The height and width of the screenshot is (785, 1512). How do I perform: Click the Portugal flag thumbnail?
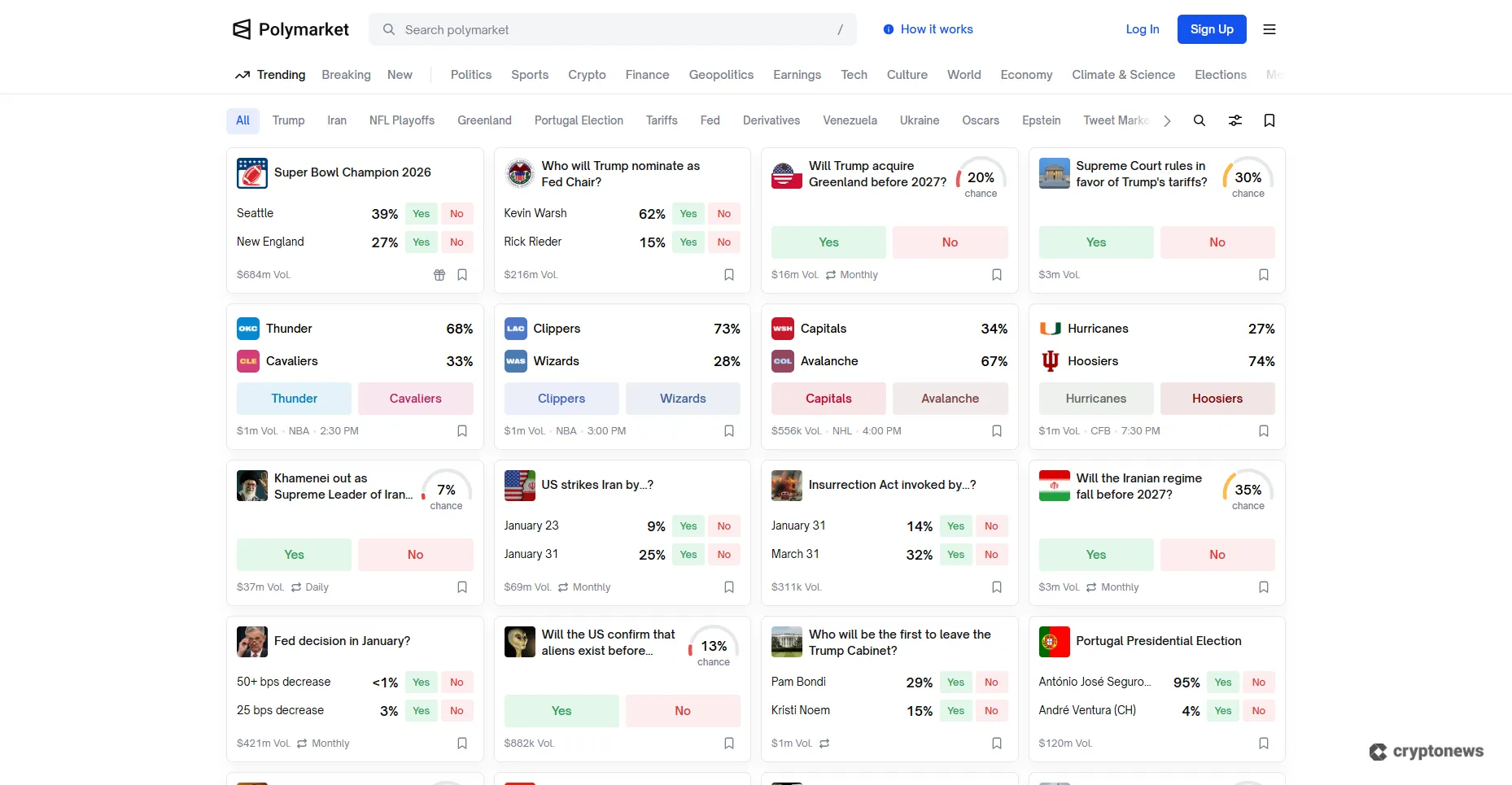pos(1055,642)
